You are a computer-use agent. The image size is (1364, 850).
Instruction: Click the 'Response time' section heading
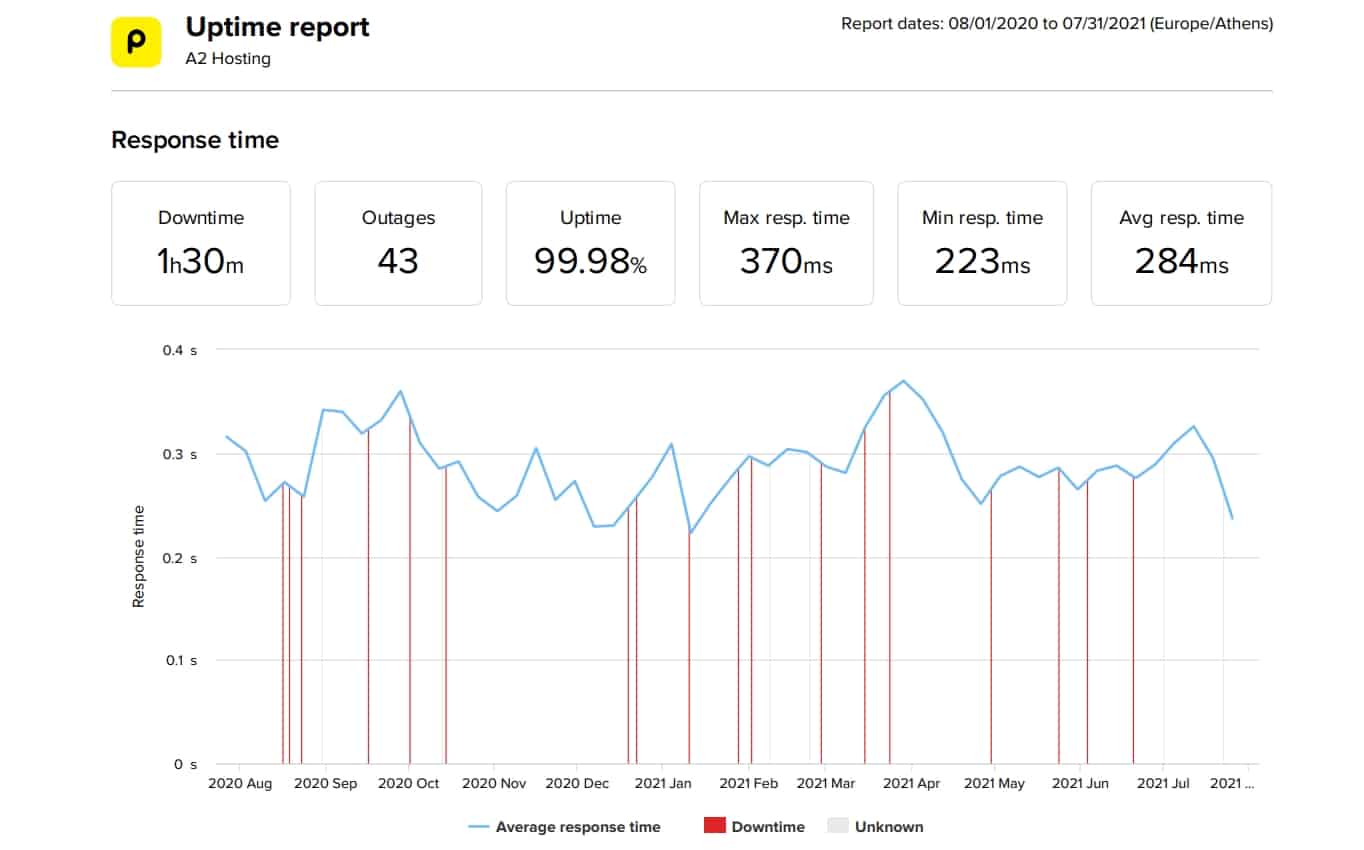click(x=195, y=140)
